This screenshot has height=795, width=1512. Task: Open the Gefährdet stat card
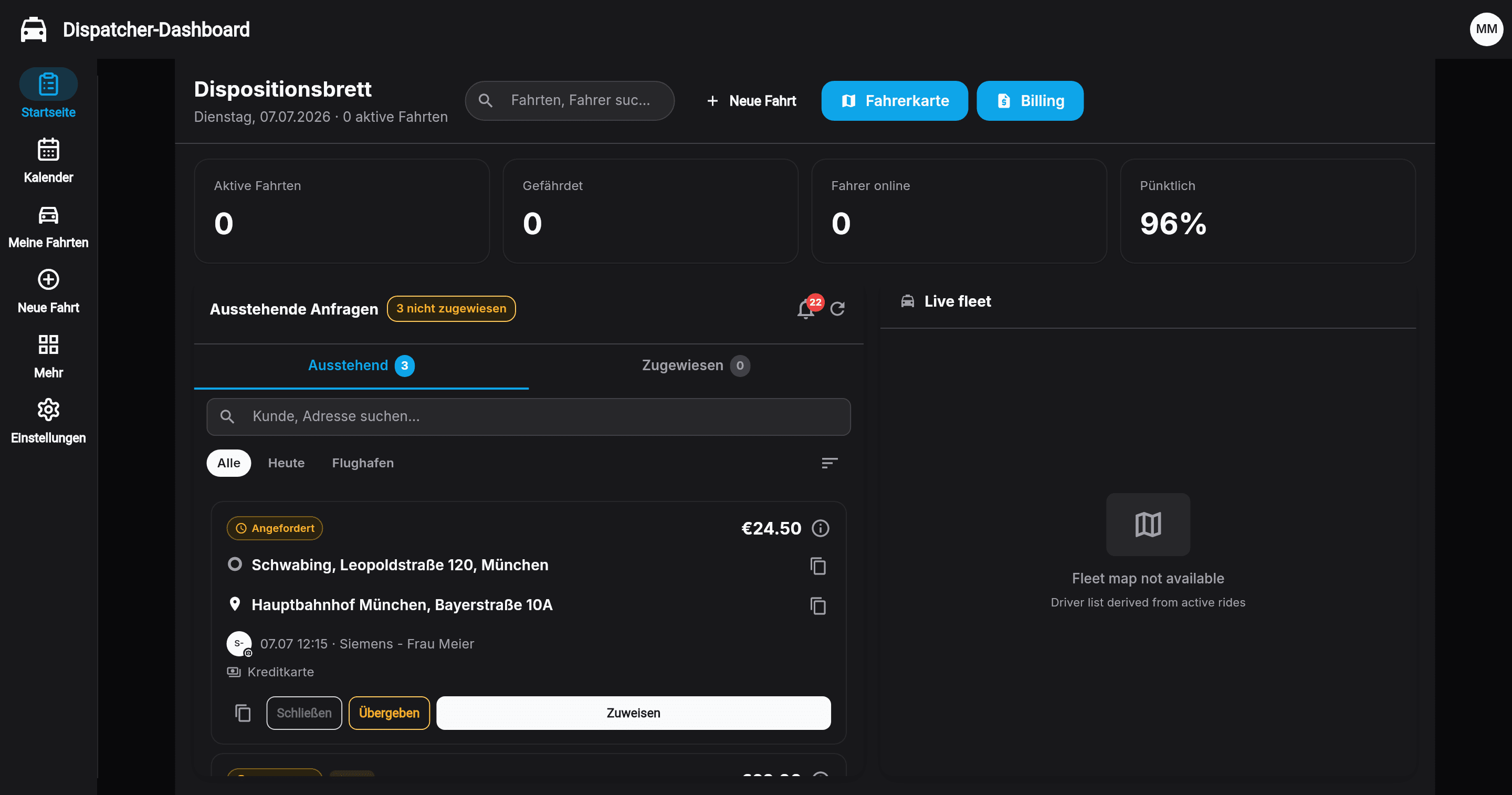[650, 211]
